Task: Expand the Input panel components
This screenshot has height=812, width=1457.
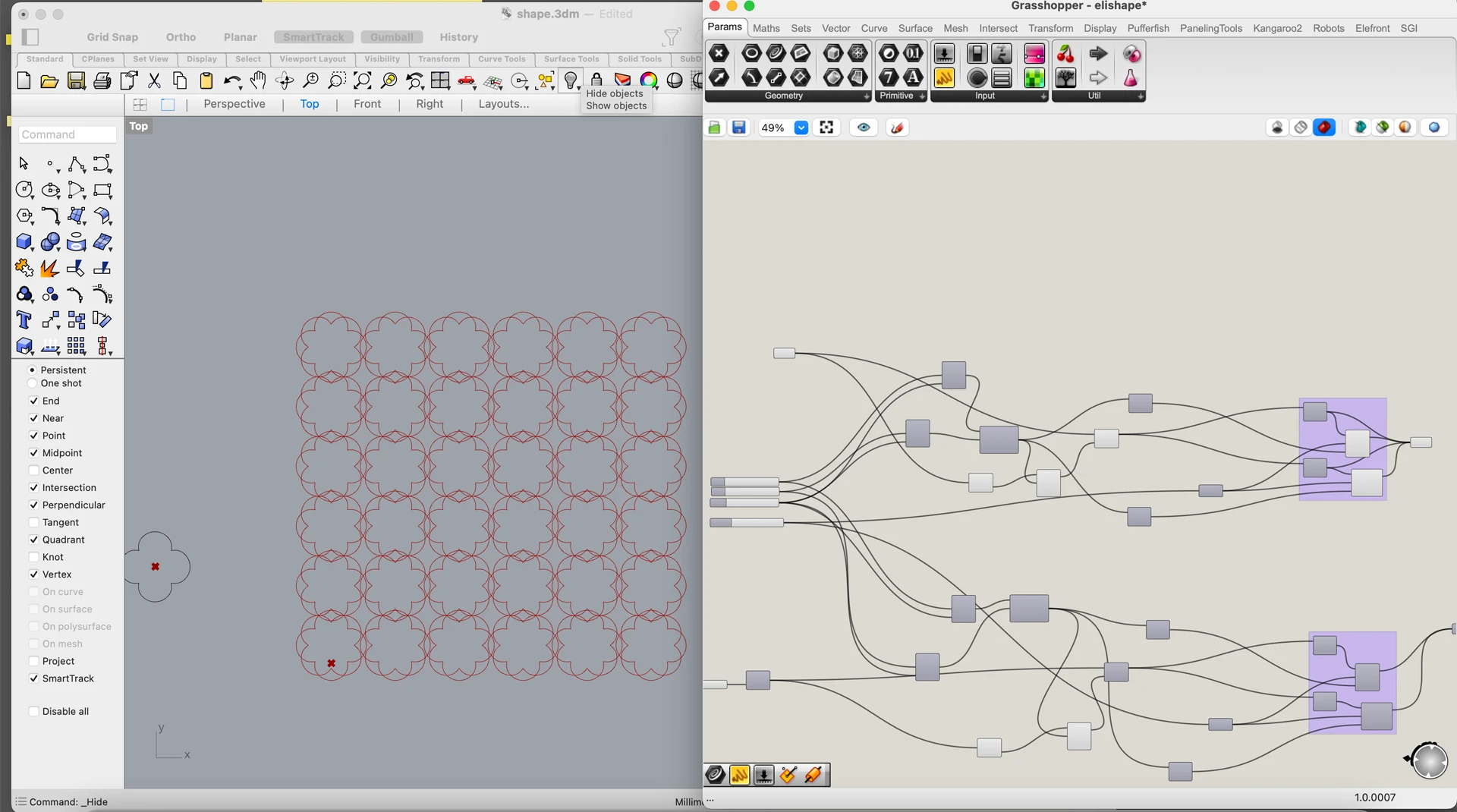Action: (x=1043, y=96)
